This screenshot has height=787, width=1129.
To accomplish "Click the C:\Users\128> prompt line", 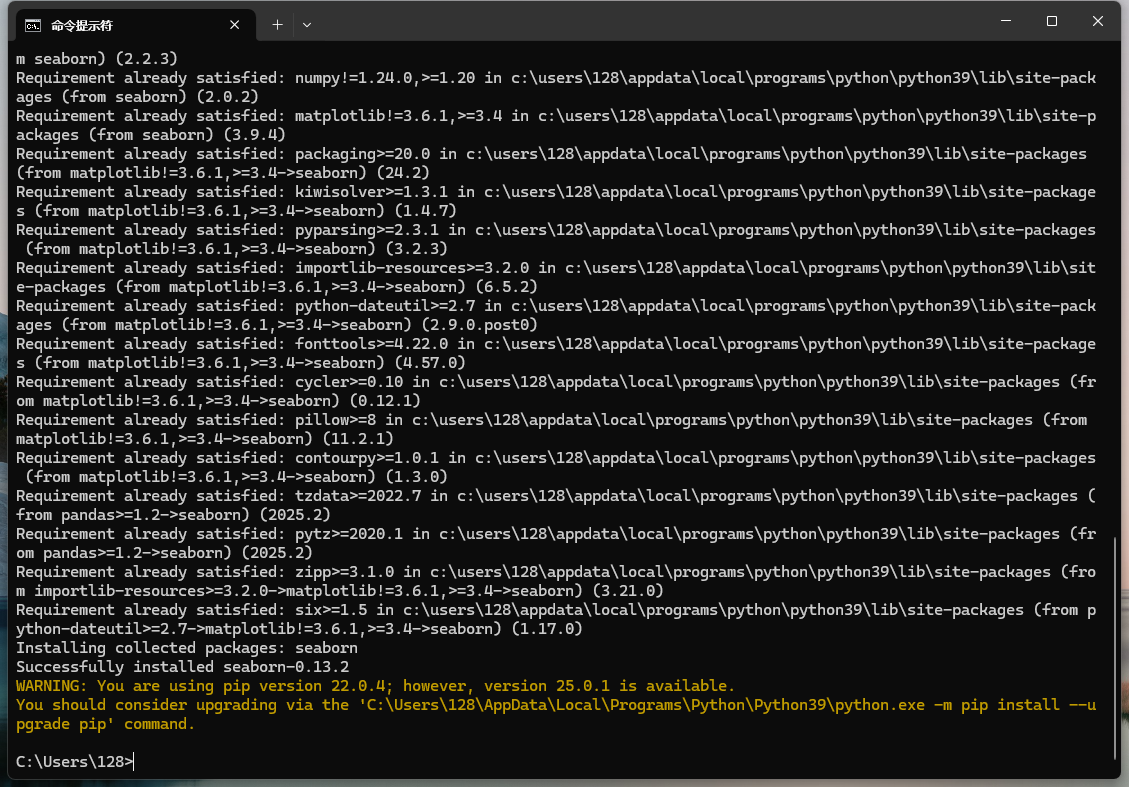I will click(x=75, y=762).
